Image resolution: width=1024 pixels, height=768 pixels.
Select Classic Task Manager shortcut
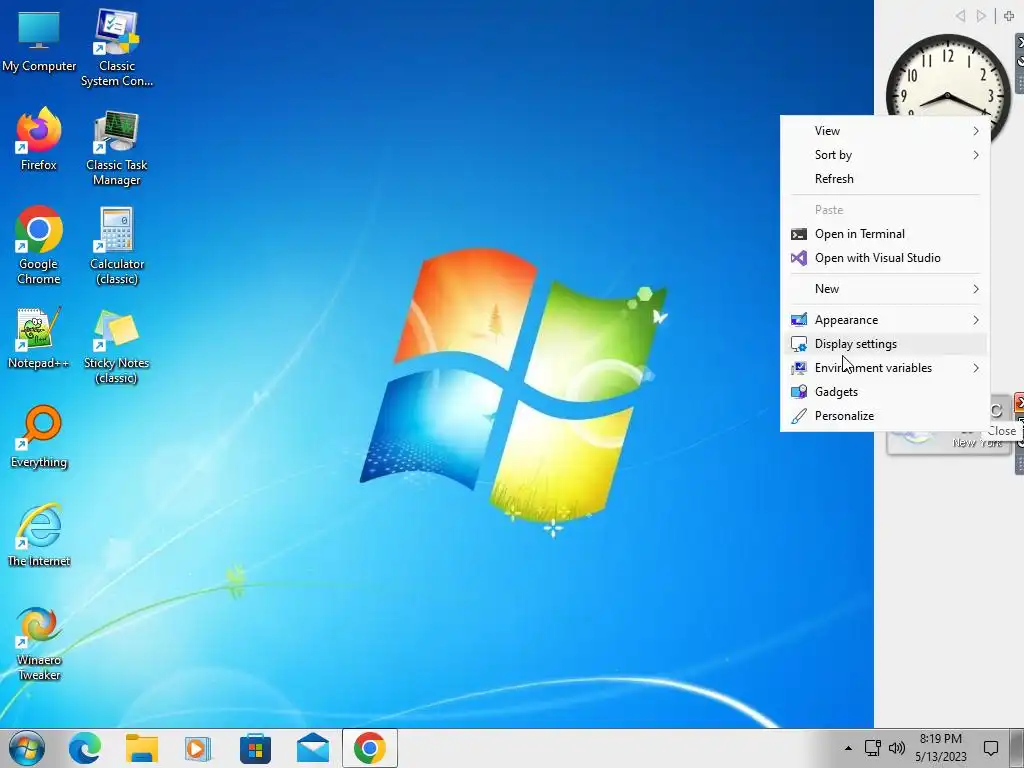[x=117, y=148]
